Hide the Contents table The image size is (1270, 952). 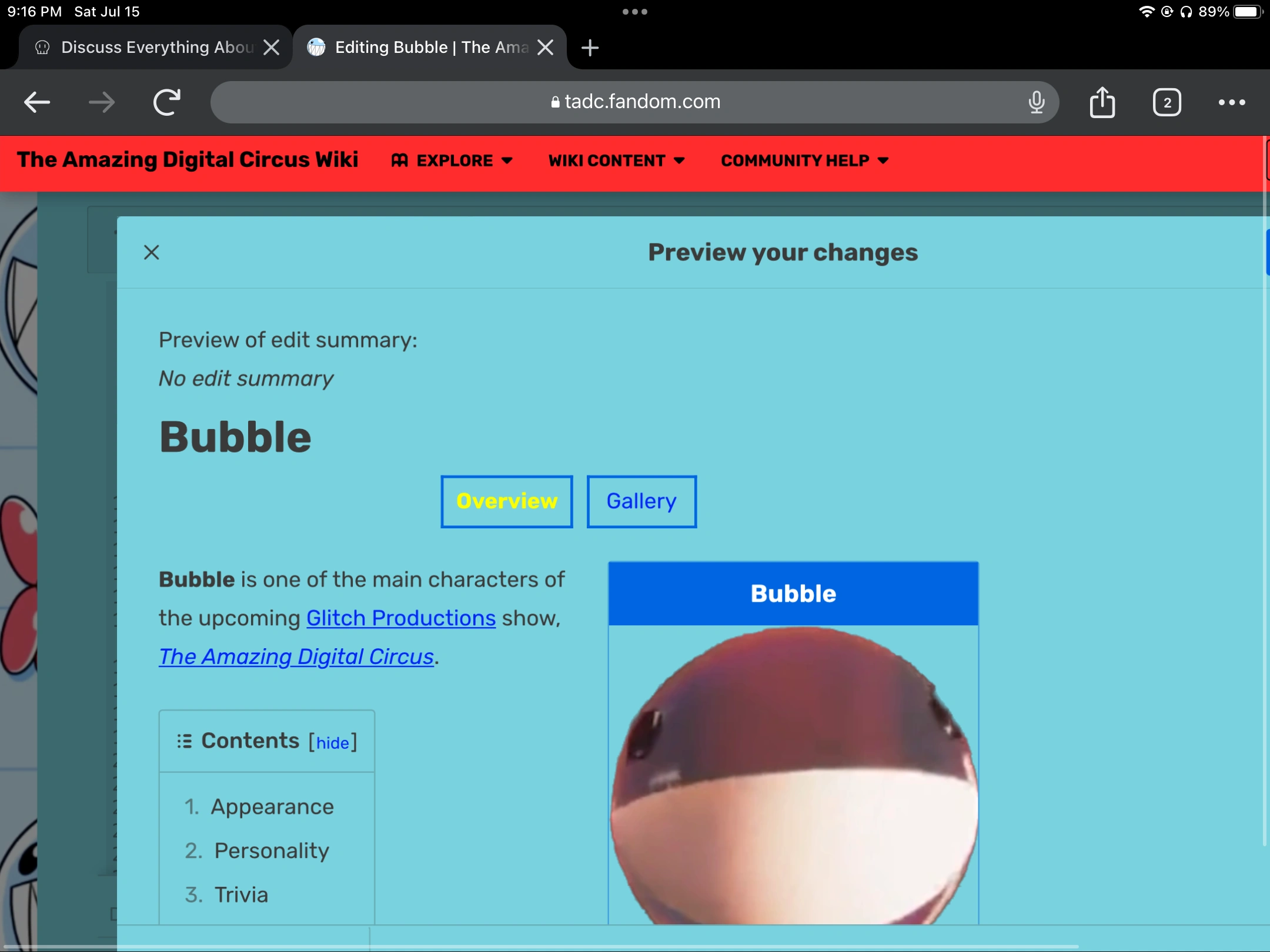[333, 743]
